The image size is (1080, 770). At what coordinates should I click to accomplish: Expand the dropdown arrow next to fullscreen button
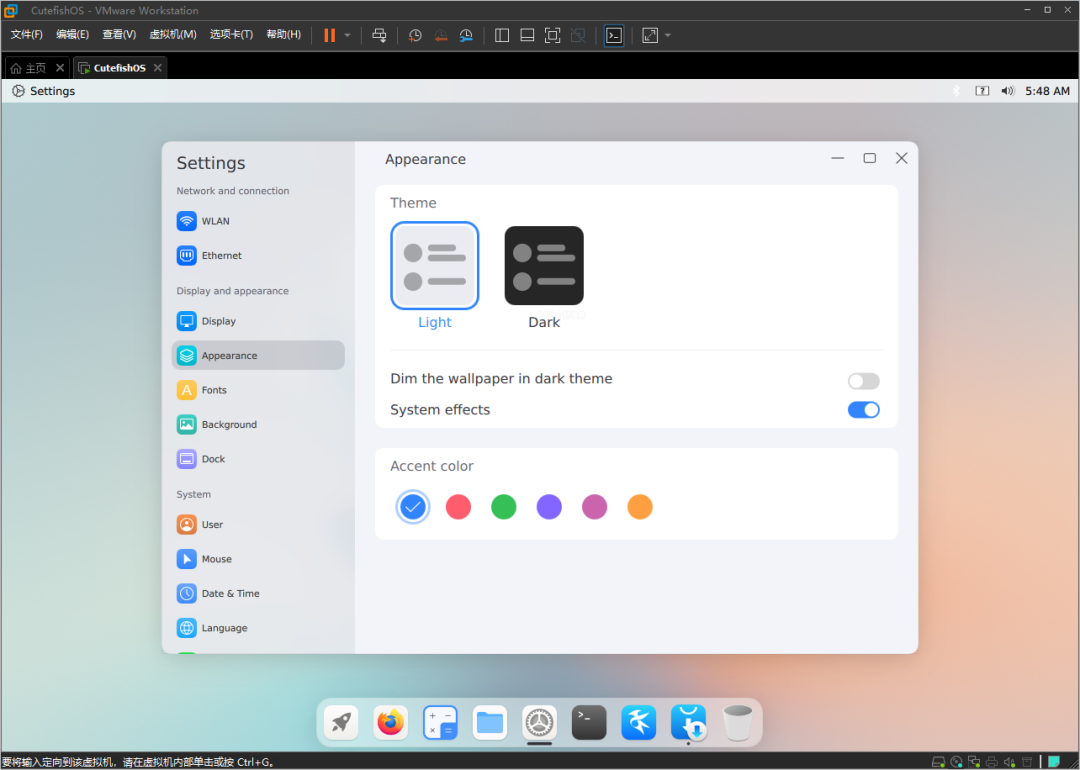tap(668, 35)
